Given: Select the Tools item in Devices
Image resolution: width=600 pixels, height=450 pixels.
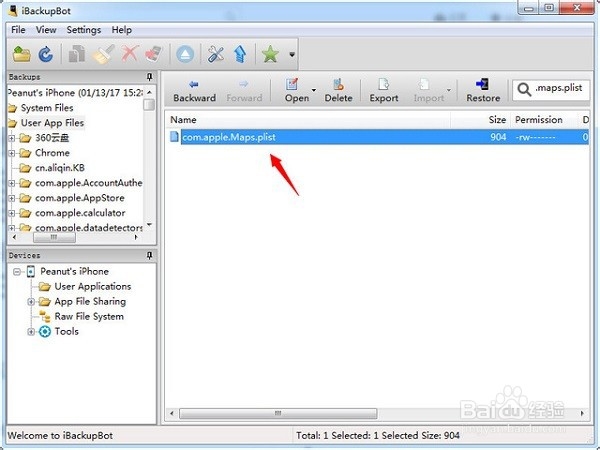Looking at the screenshot, I should (x=66, y=331).
